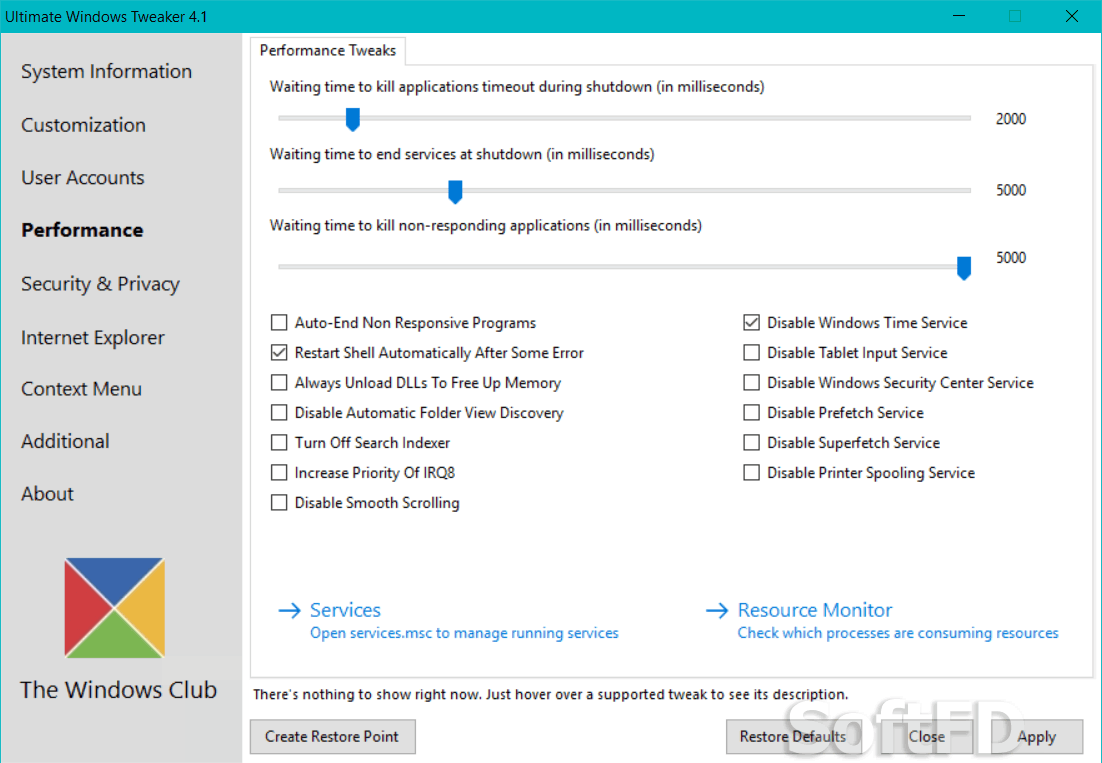
Task: Click The Windows Club logo
Action: 115,608
